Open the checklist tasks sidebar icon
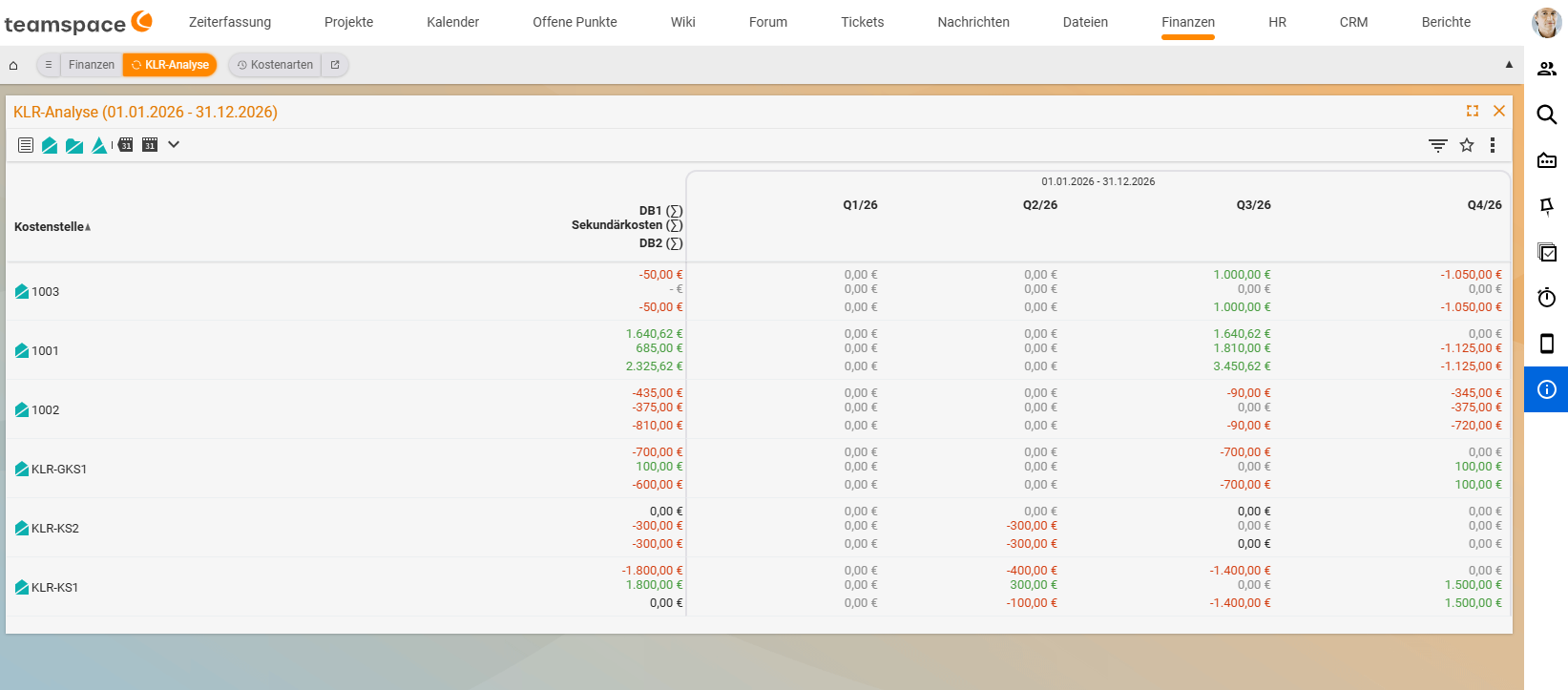This screenshot has width=1568, height=690. [x=1547, y=252]
